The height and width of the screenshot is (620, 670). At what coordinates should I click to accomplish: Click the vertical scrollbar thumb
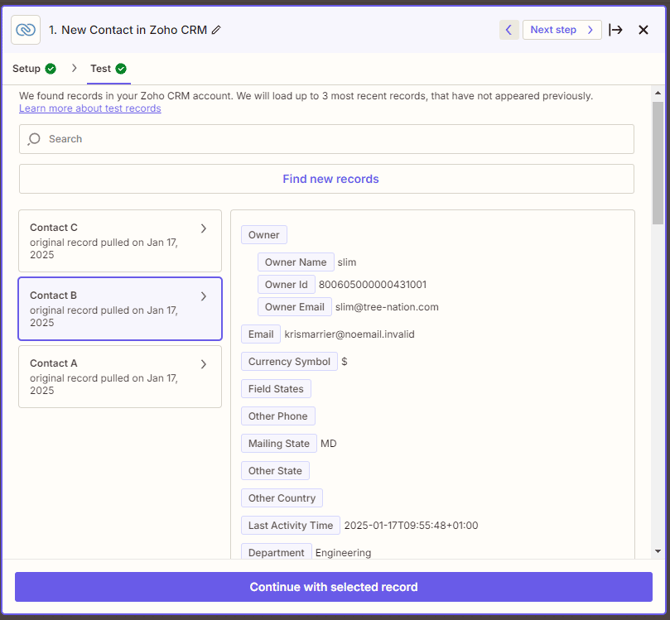[x=658, y=163]
